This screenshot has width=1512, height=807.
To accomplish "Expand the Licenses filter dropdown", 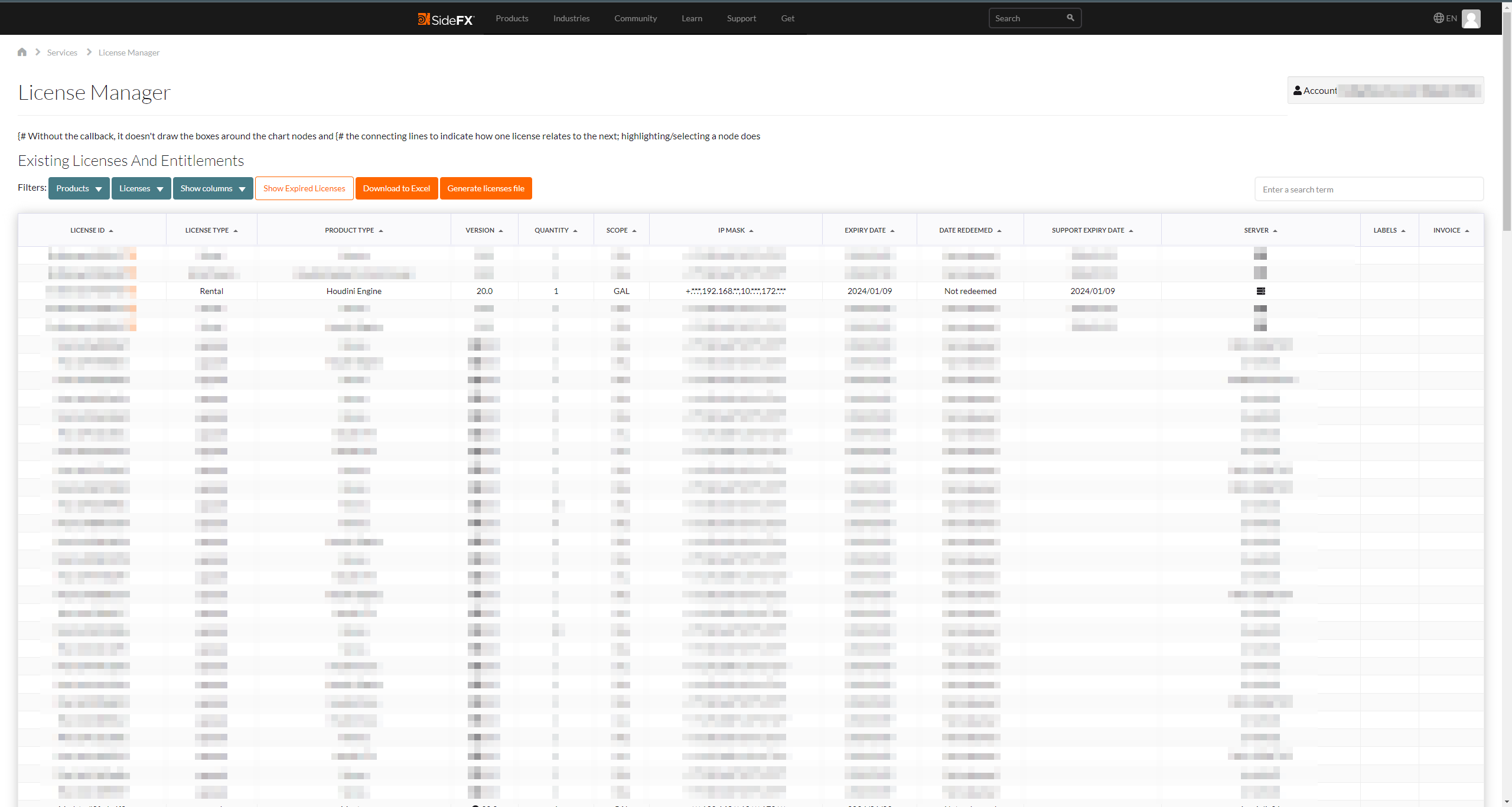I will pyautogui.click(x=141, y=188).
